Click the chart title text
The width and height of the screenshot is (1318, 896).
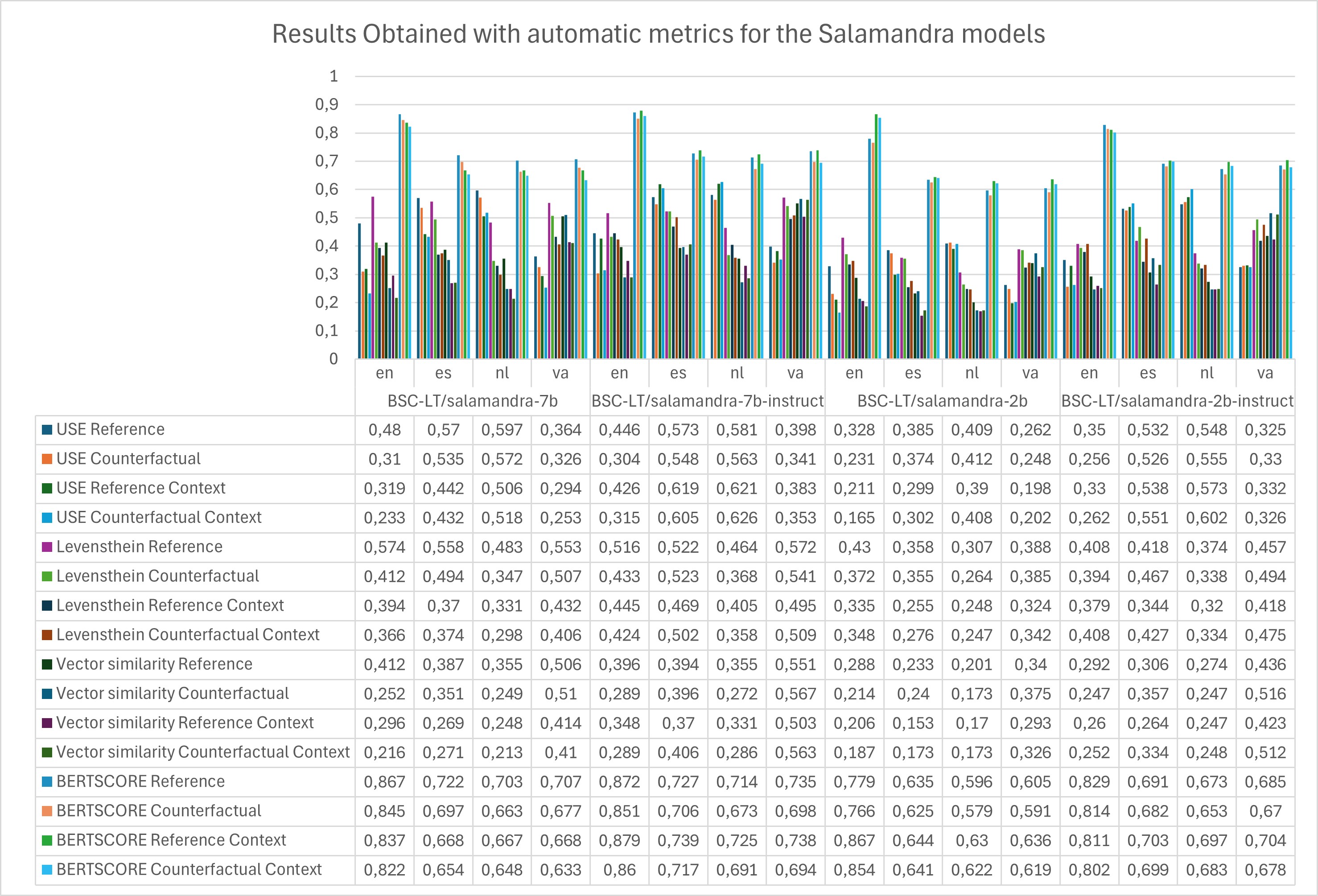[x=659, y=34]
